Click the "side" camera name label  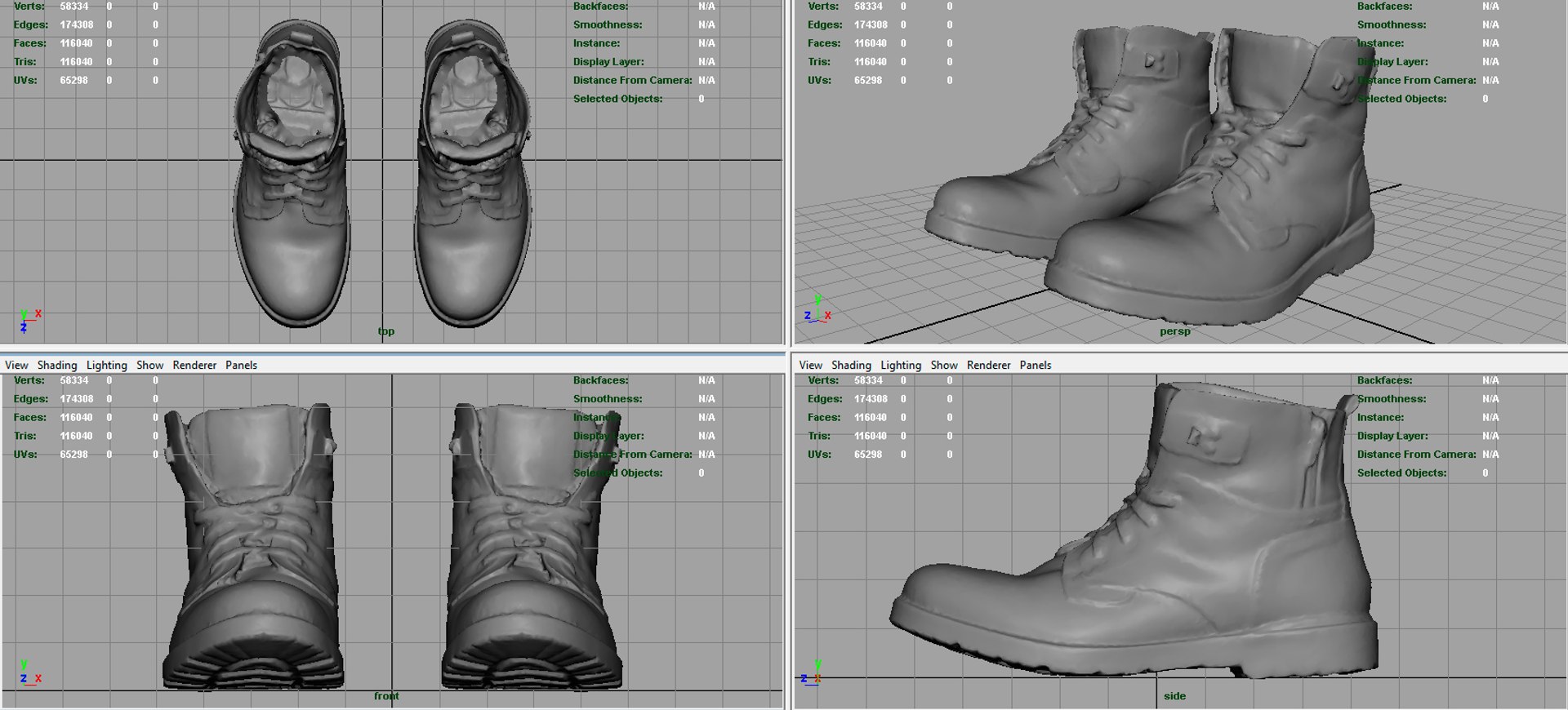coord(1175,696)
